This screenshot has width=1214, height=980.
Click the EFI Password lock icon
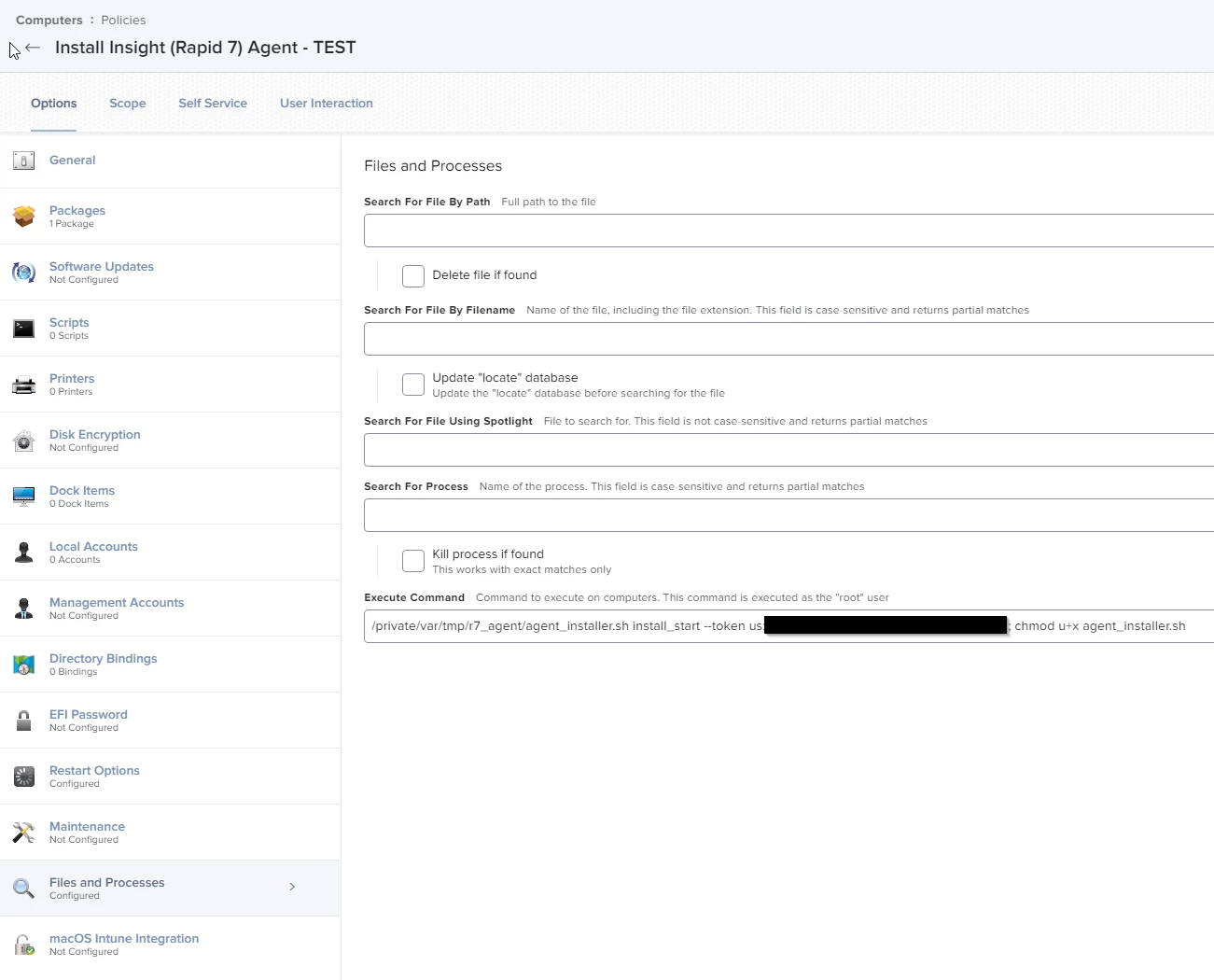24,721
